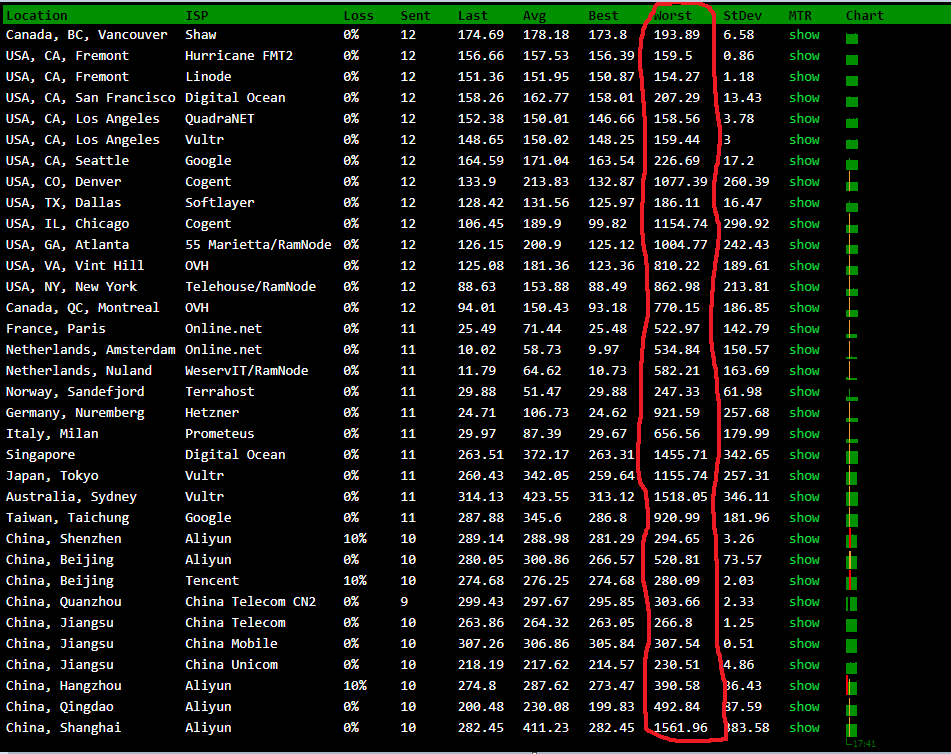Viewport: 951px width, 754px height.
Task: Click show link for Jiangsu China Mobile
Action: pyautogui.click(x=804, y=644)
